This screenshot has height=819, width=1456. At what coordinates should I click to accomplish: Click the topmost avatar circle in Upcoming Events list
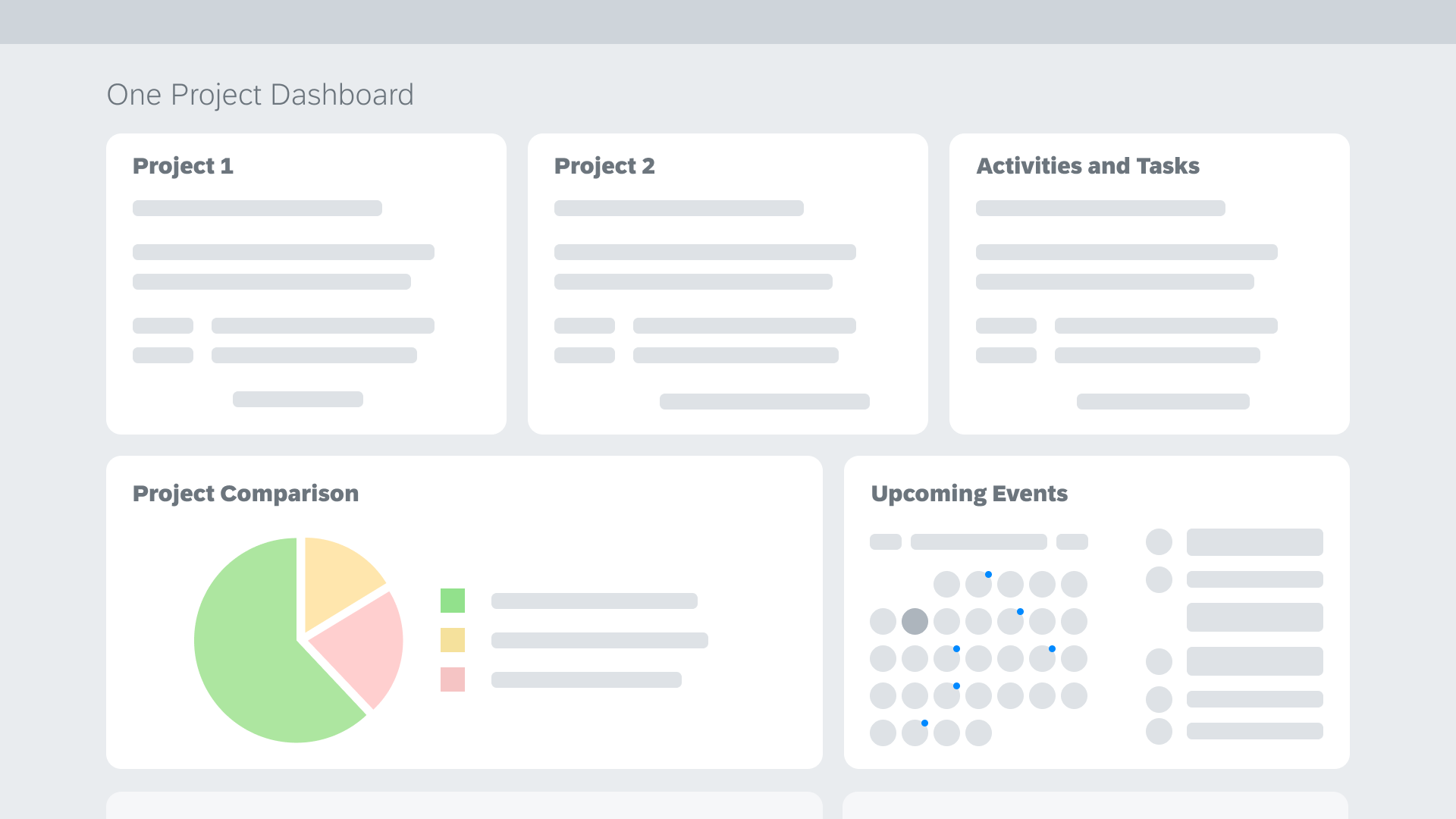click(1159, 542)
